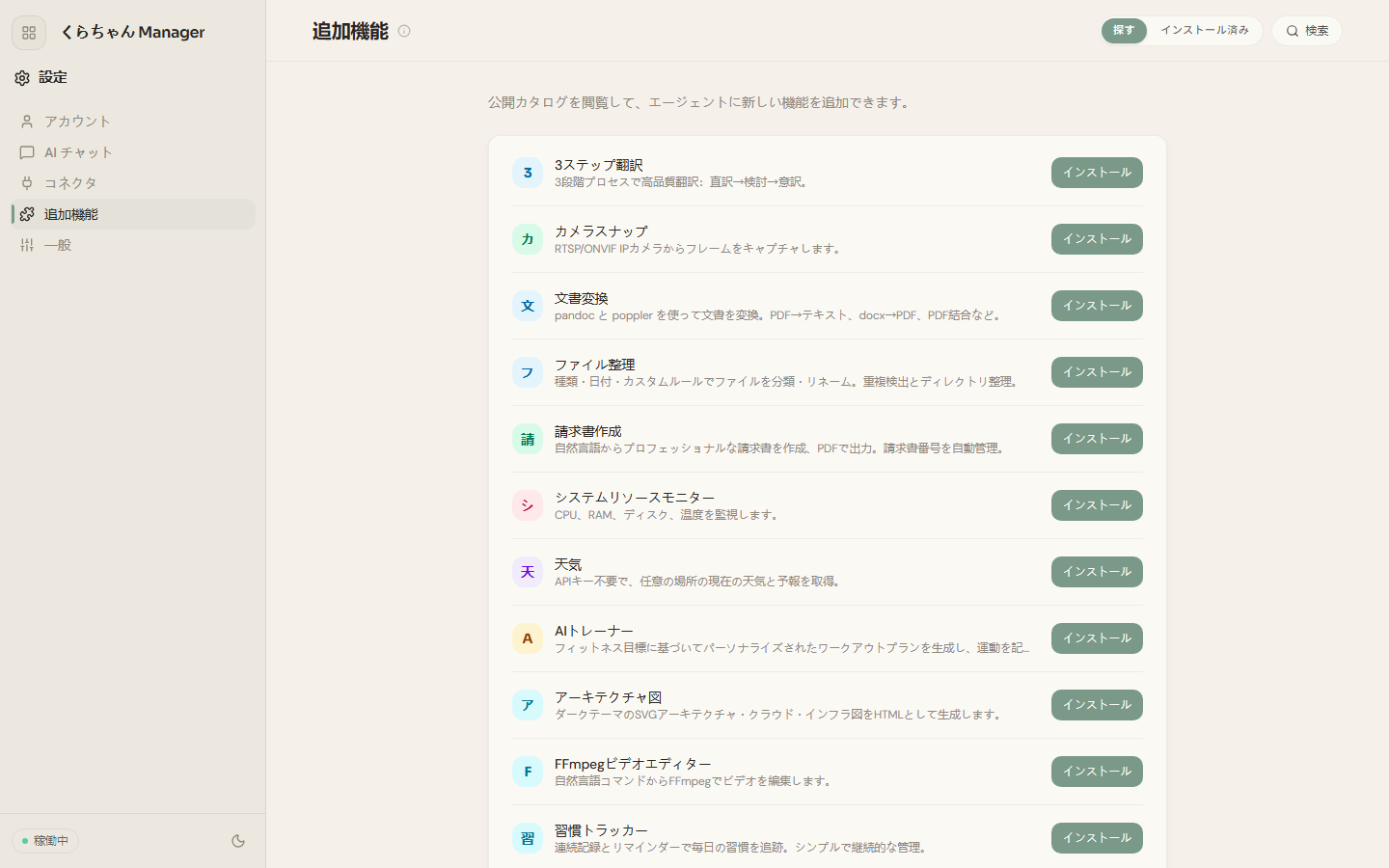Click the コネクタ plug icon
1389x868 pixels.
(x=27, y=183)
